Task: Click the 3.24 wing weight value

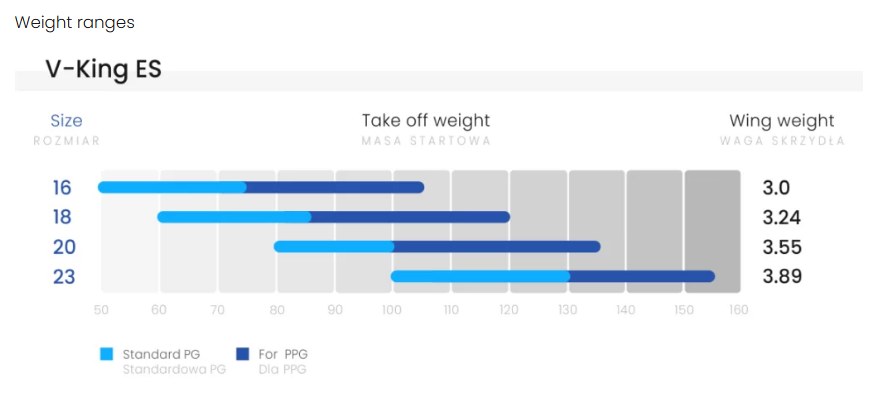Action: click(x=781, y=218)
